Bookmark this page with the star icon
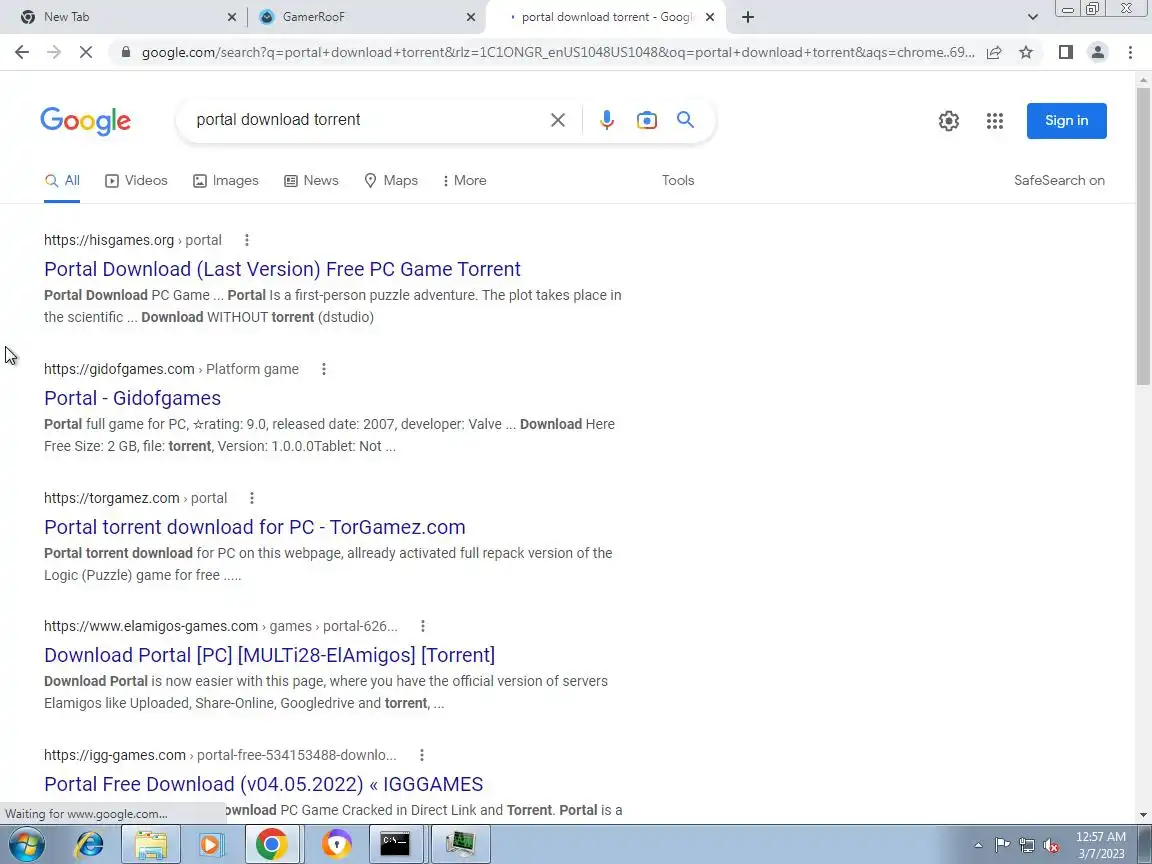The height and width of the screenshot is (864, 1152). (x=1026, y=52)
